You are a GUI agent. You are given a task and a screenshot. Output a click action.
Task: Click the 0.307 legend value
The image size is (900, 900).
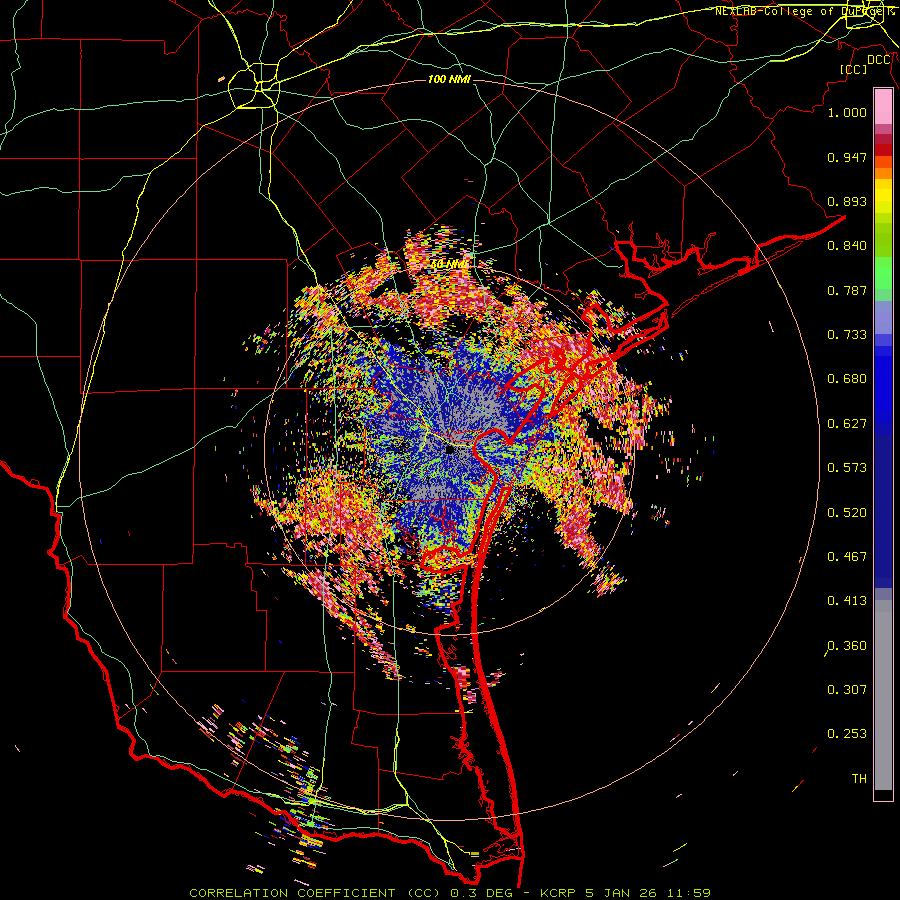coord(847,690)
